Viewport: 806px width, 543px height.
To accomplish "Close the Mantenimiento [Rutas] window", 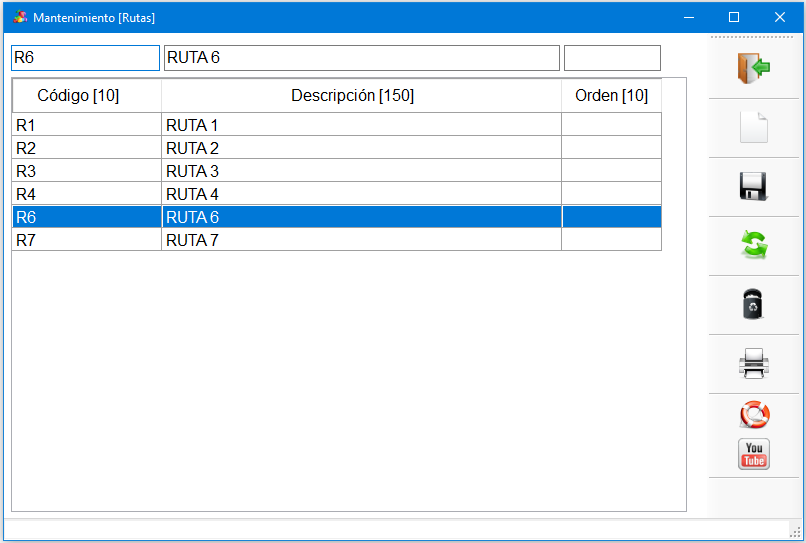I will click(779, 17).
